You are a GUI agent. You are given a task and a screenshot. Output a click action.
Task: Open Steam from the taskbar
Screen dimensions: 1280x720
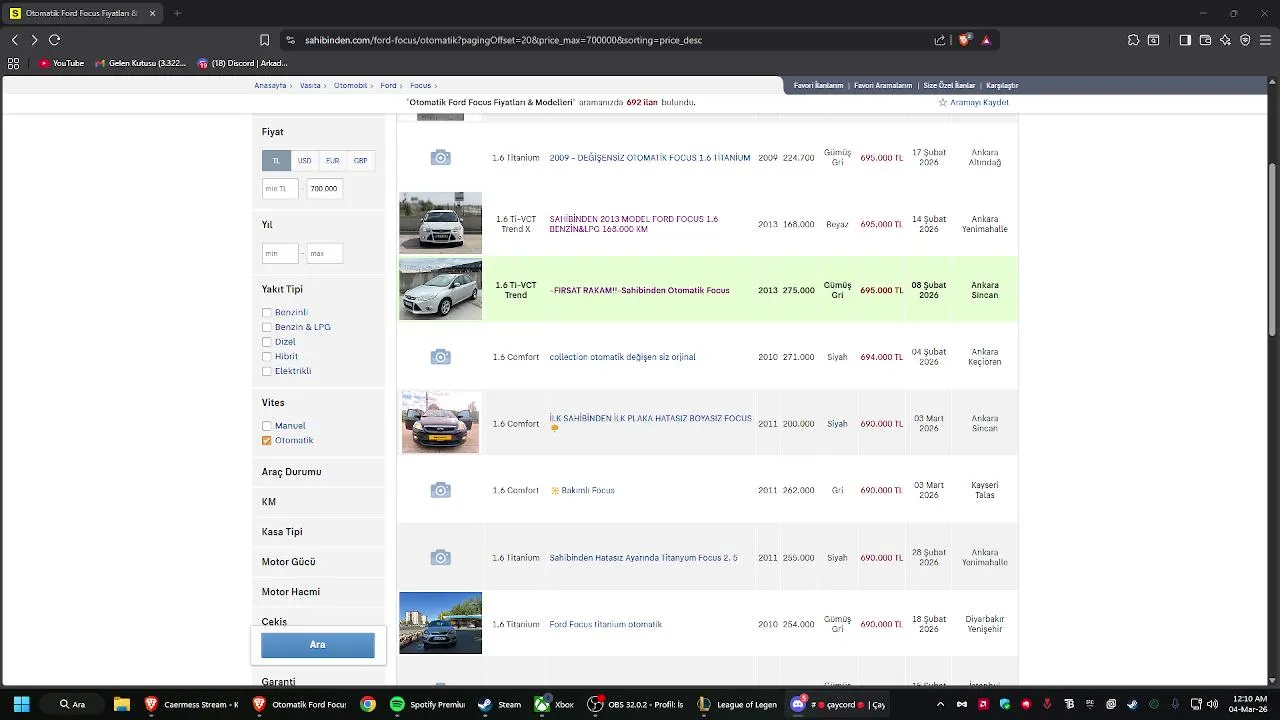coord(499,704)
